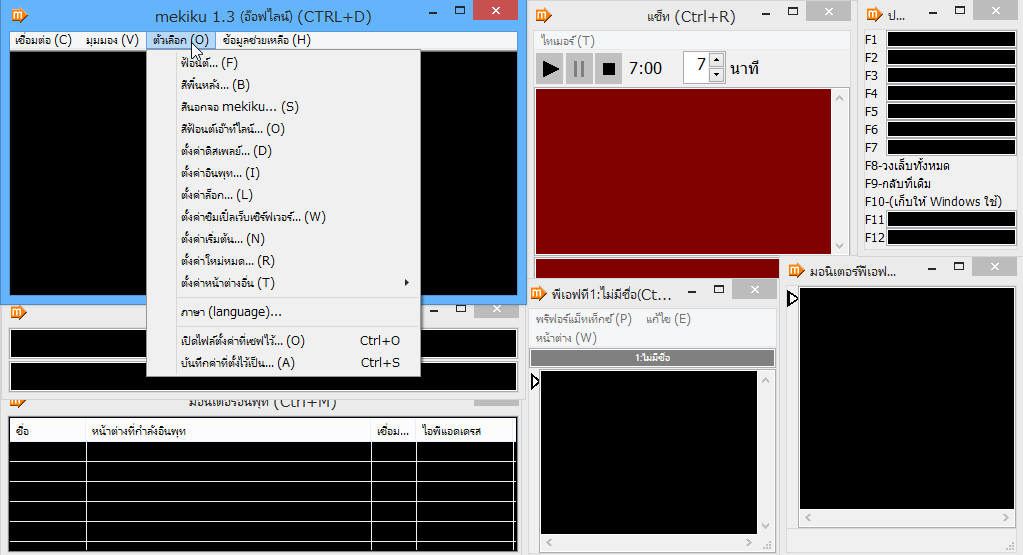
Task: Decrease the timer minutes with down arrow
Action: 716,75
